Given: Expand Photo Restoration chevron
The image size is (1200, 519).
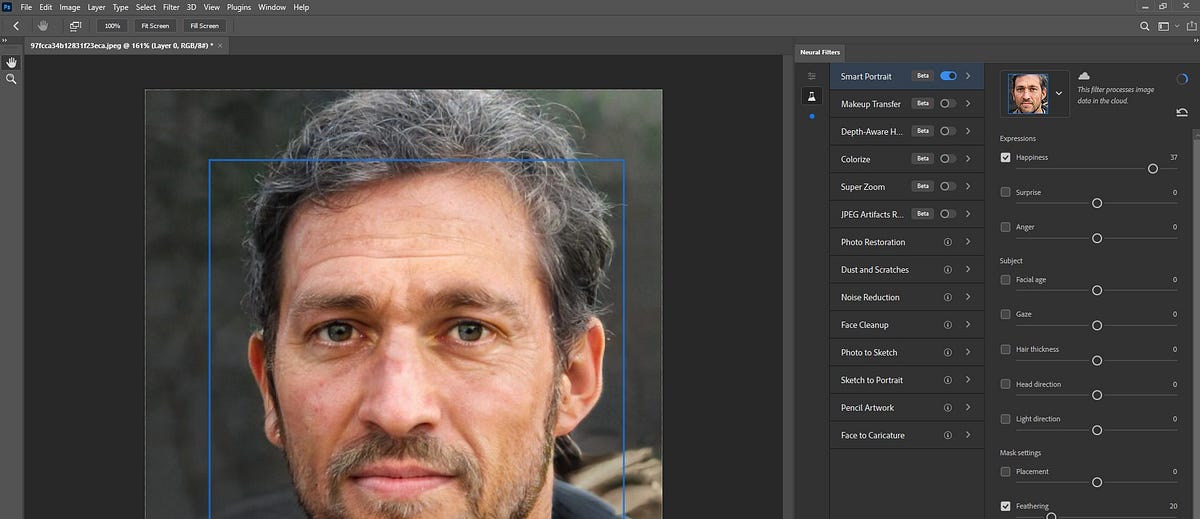Looking at the screenshot, I should (x=968, y=242).
